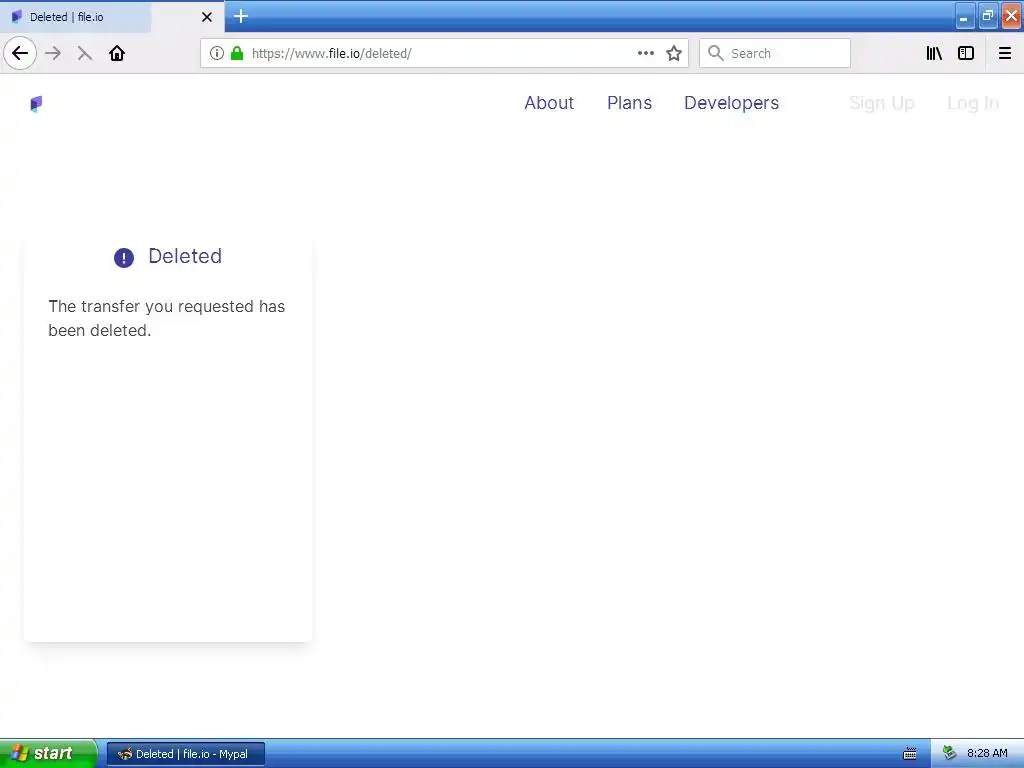Stop page loading with the X button
This screenshot has width=1024, height=768.
pyautogui.click(x=84, y=53)
